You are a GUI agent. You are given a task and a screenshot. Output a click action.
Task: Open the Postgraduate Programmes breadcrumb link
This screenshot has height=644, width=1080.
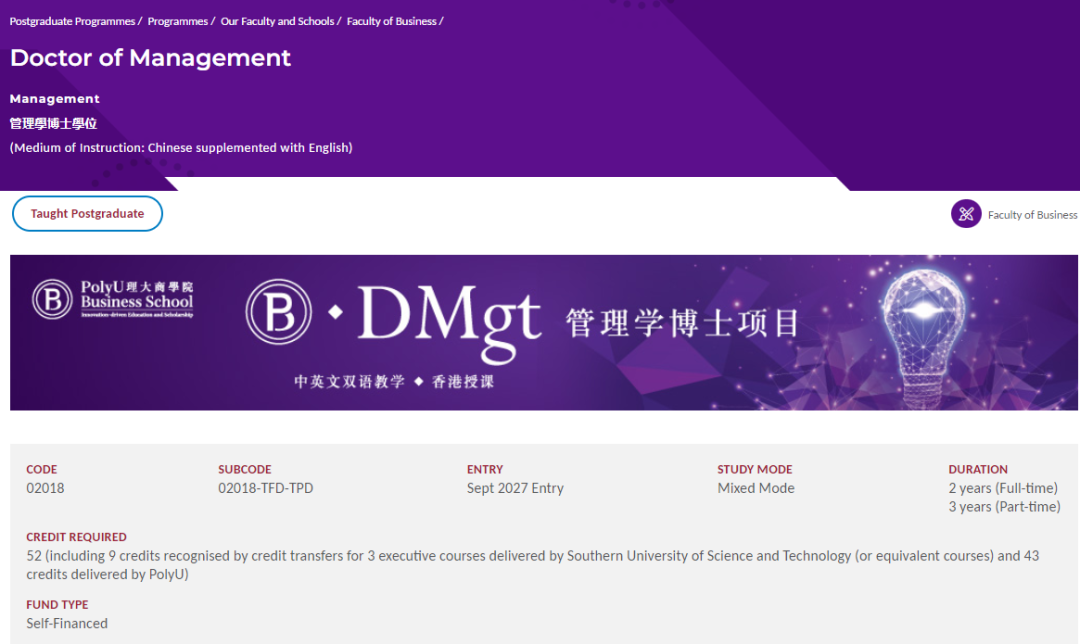click(72, 21)
